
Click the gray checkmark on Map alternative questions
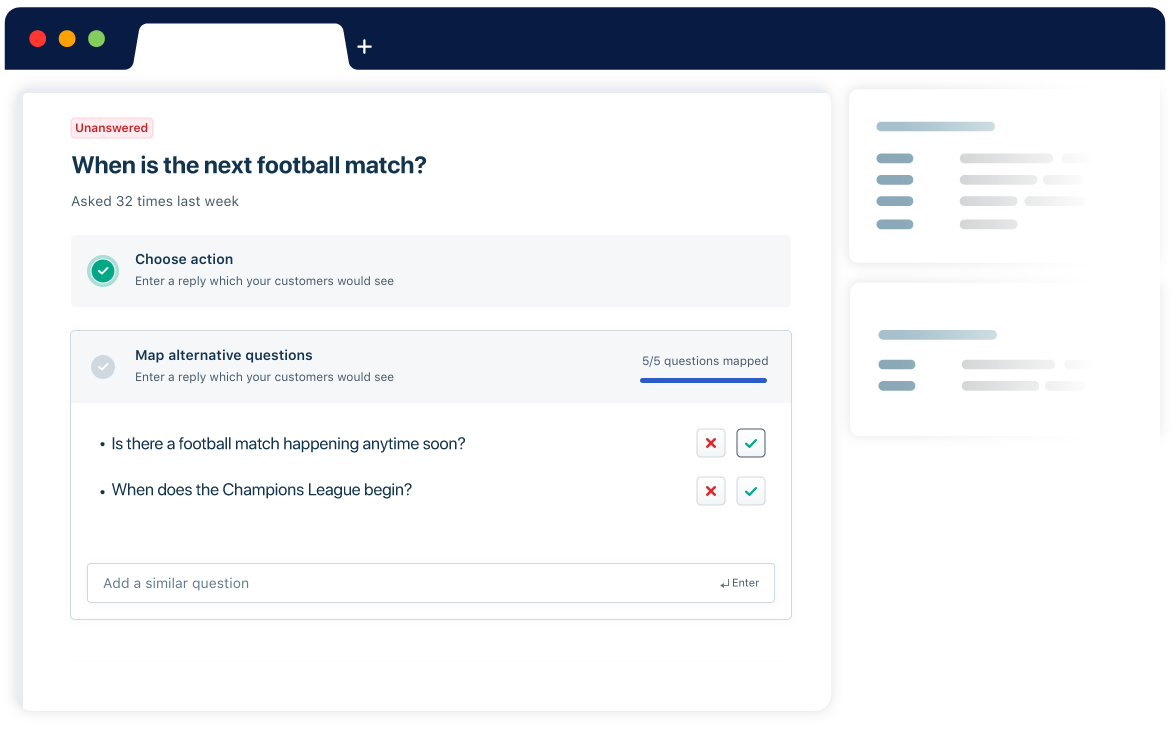(103, 366)
